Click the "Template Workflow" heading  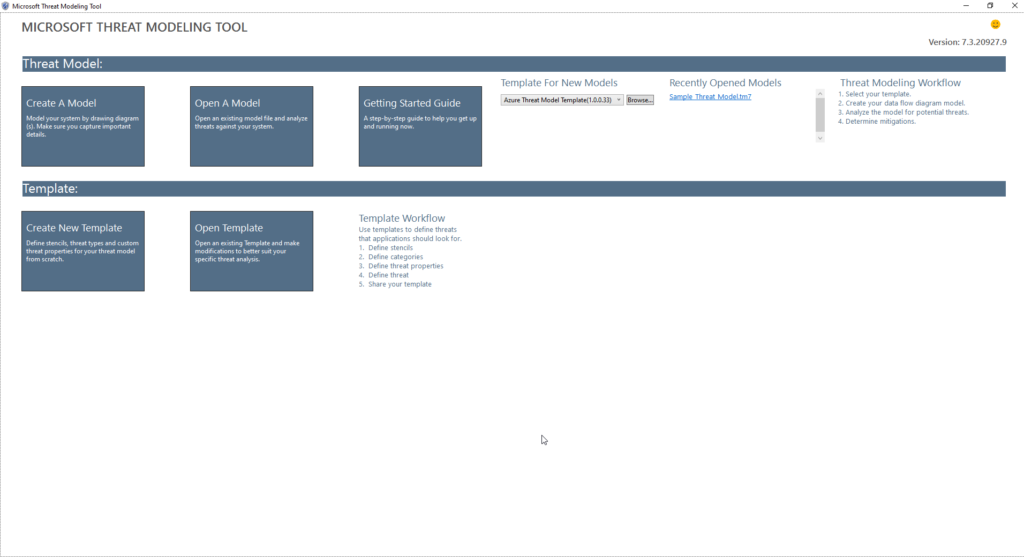(x=402, y=218)
